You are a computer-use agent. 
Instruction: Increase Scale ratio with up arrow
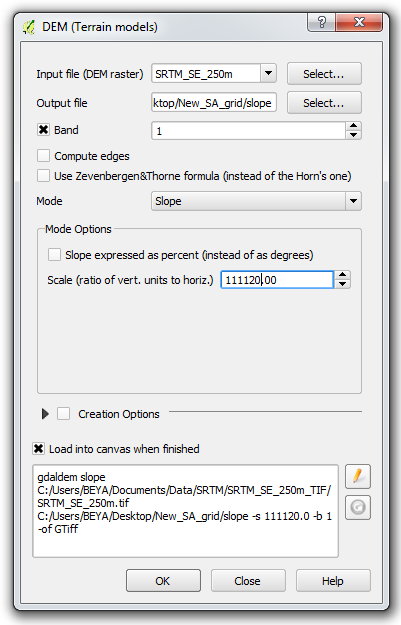tap(342, 275)
